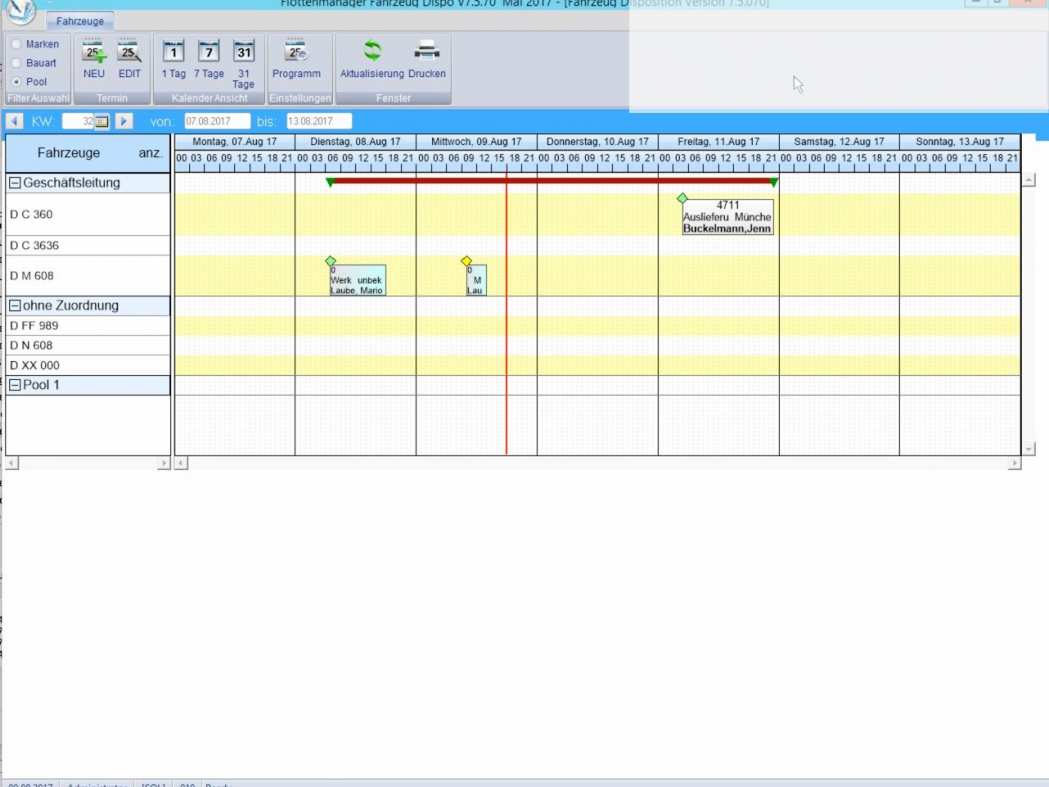Click the NEU appointment icon
The width and height of the screenshot is (1049, 787).
pos(94,55)
